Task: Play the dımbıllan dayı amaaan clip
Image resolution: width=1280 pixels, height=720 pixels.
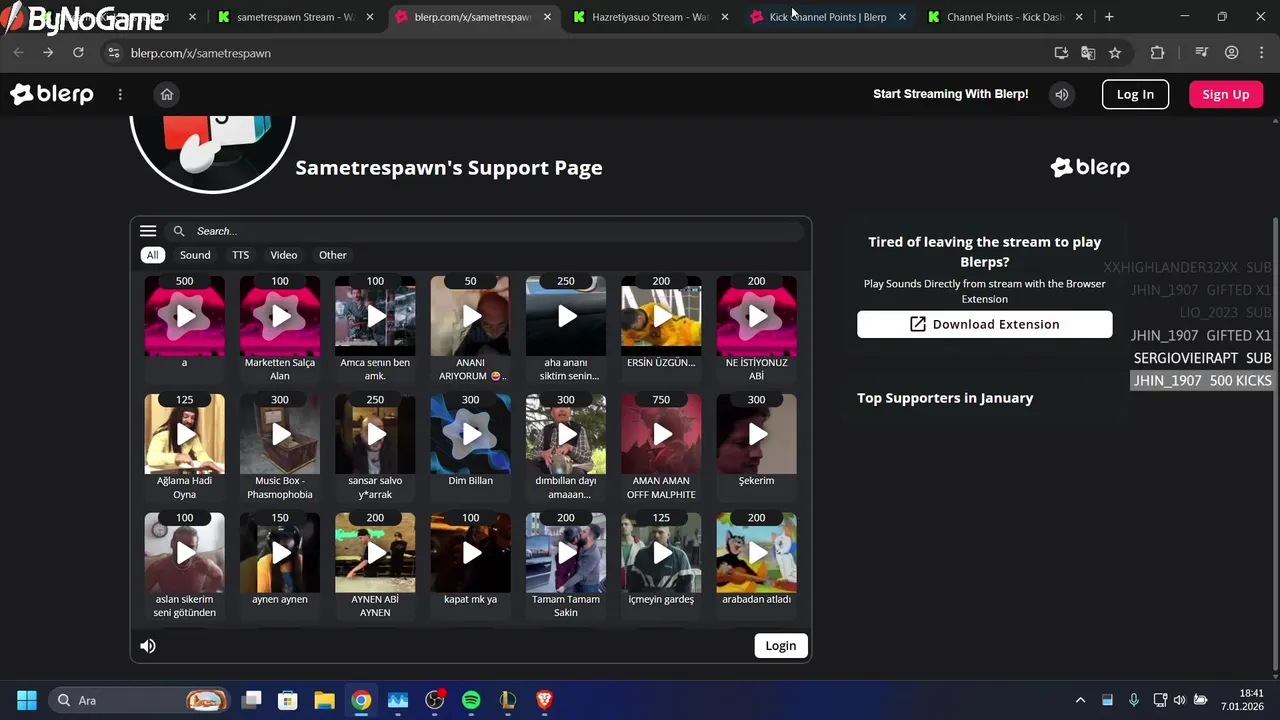Action: 566,434
